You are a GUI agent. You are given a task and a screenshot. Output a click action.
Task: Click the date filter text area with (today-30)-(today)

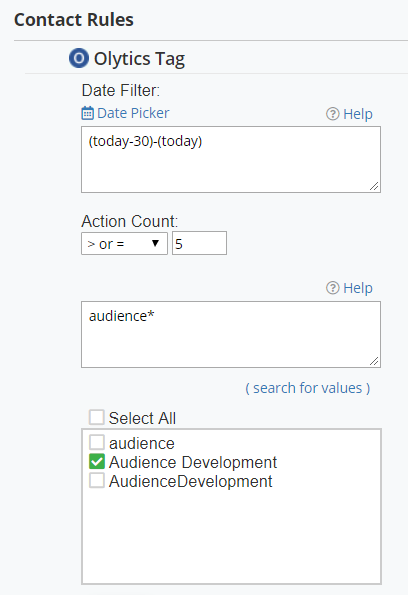click(x=231, y=160)
